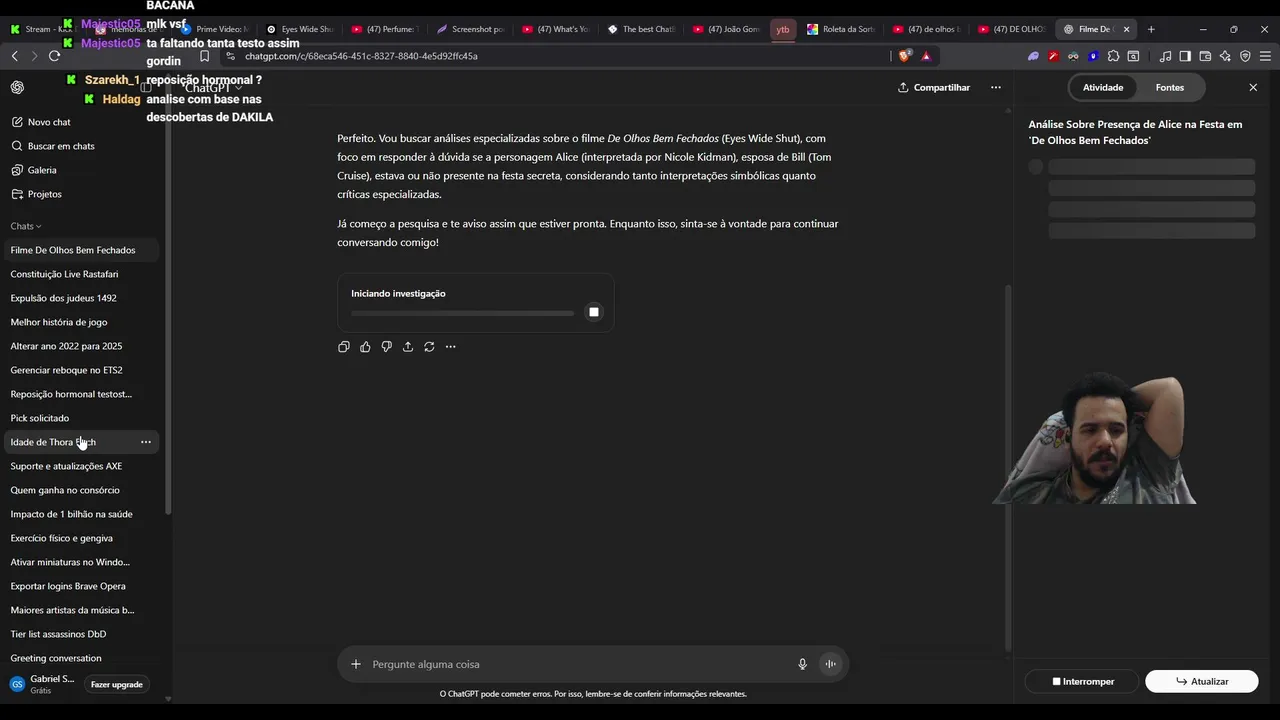Switch to the João Gomes browser tab
1280x720 pixels.
[x=726, y=29]
